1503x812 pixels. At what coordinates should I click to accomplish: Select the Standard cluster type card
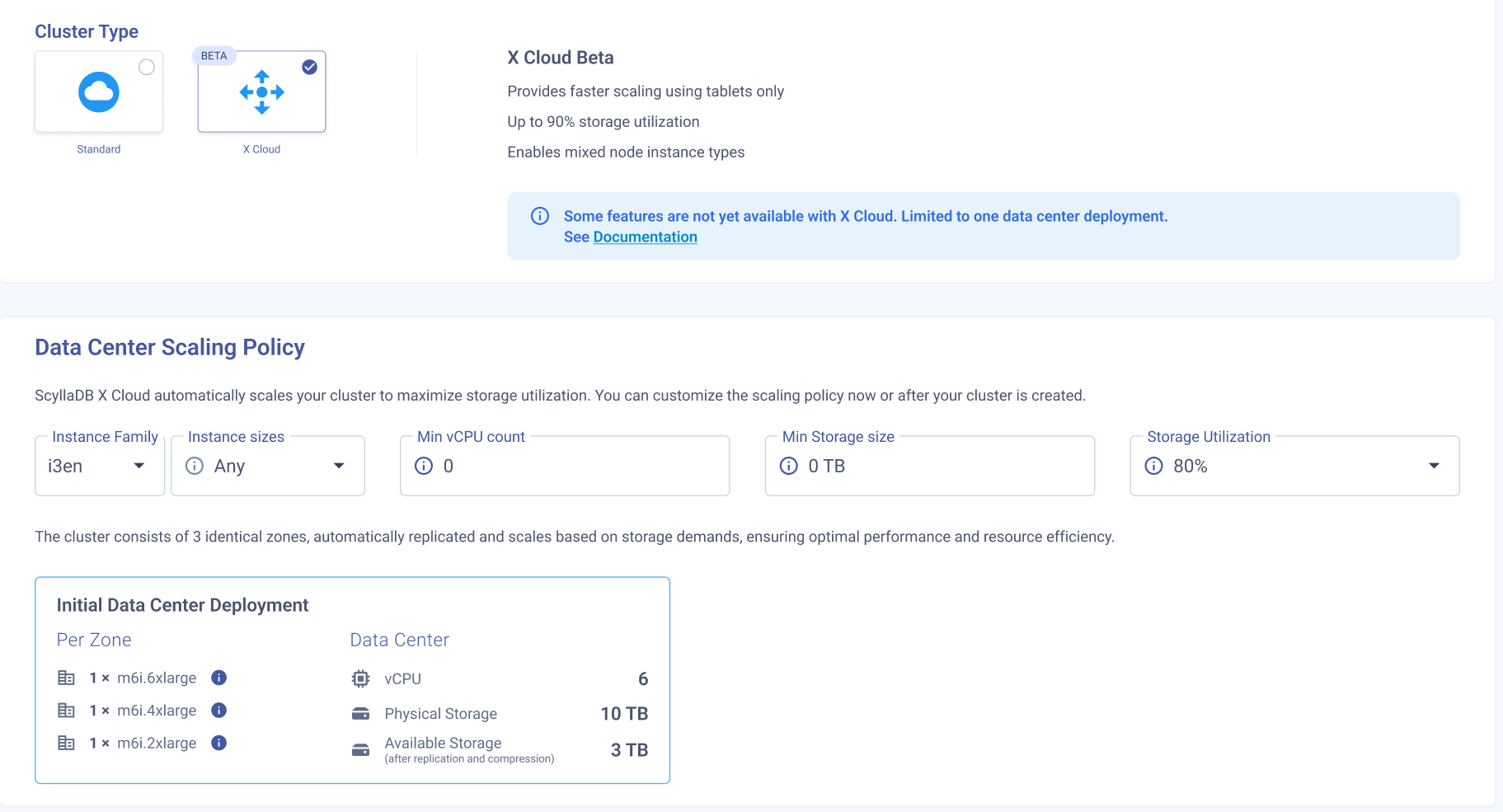[x=99, y=92]
